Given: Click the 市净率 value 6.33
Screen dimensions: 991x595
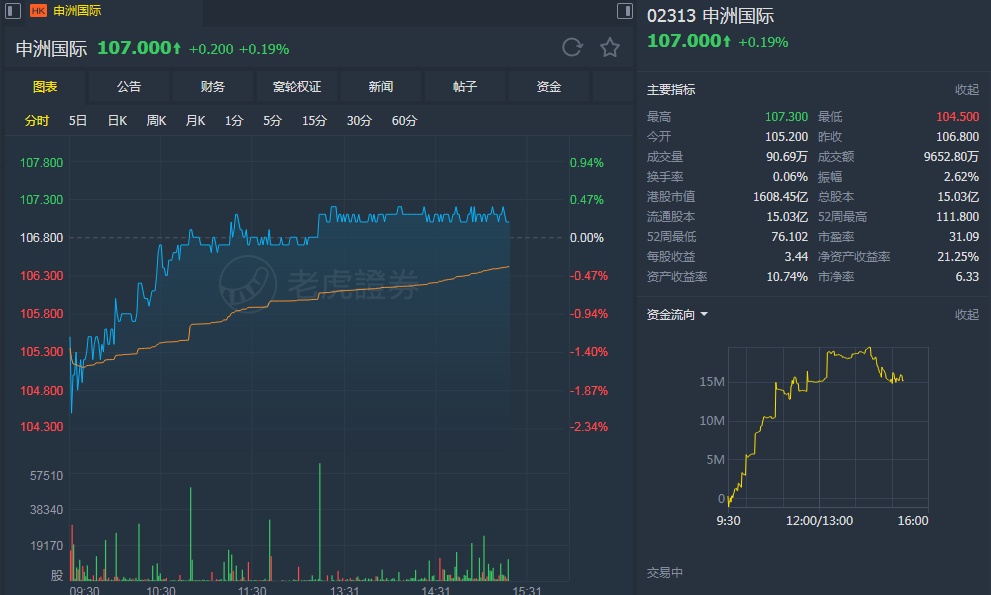Looking at the screenshot, I should pos(967,277).
